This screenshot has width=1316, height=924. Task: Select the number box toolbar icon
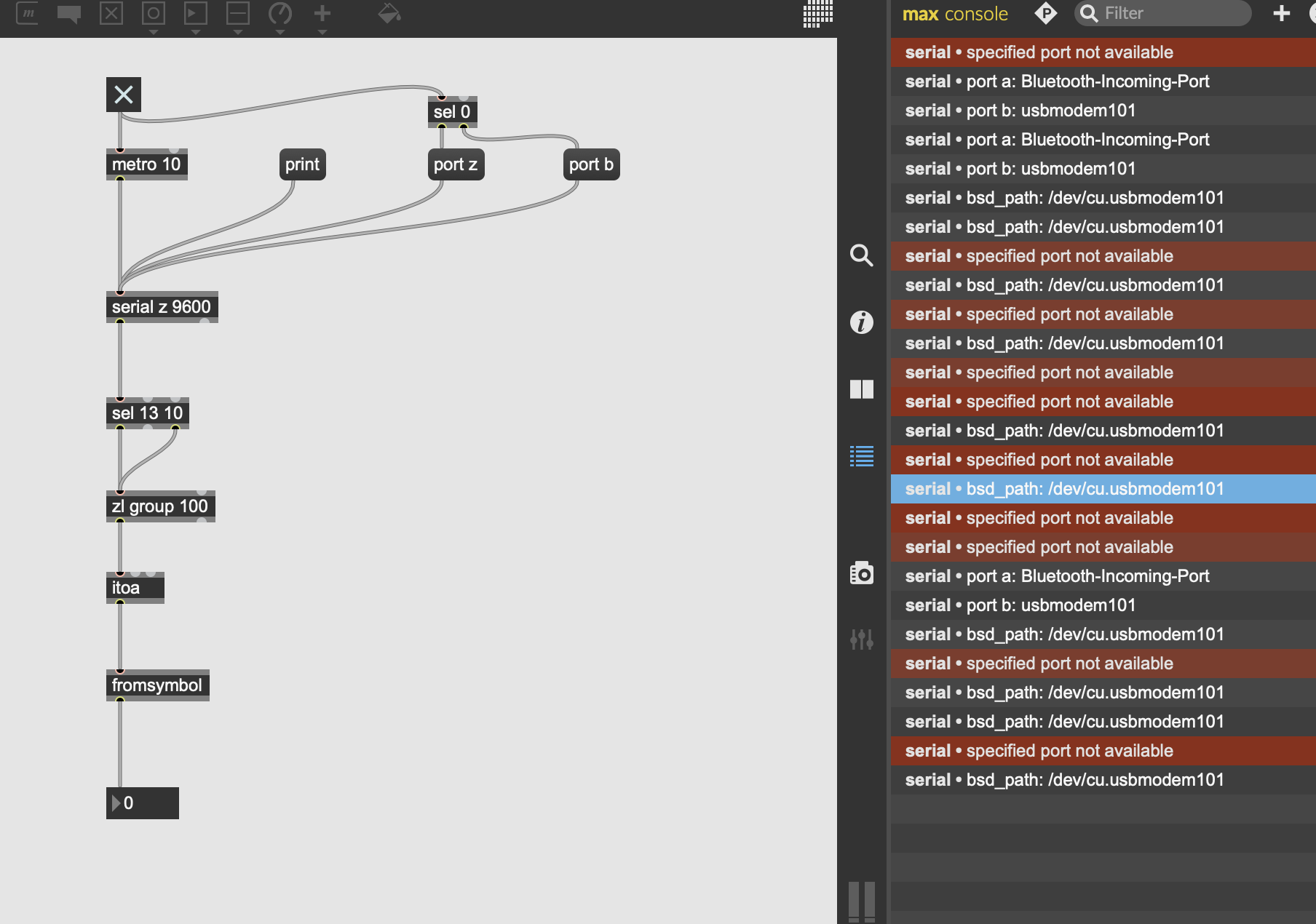[x=196, y=13]
